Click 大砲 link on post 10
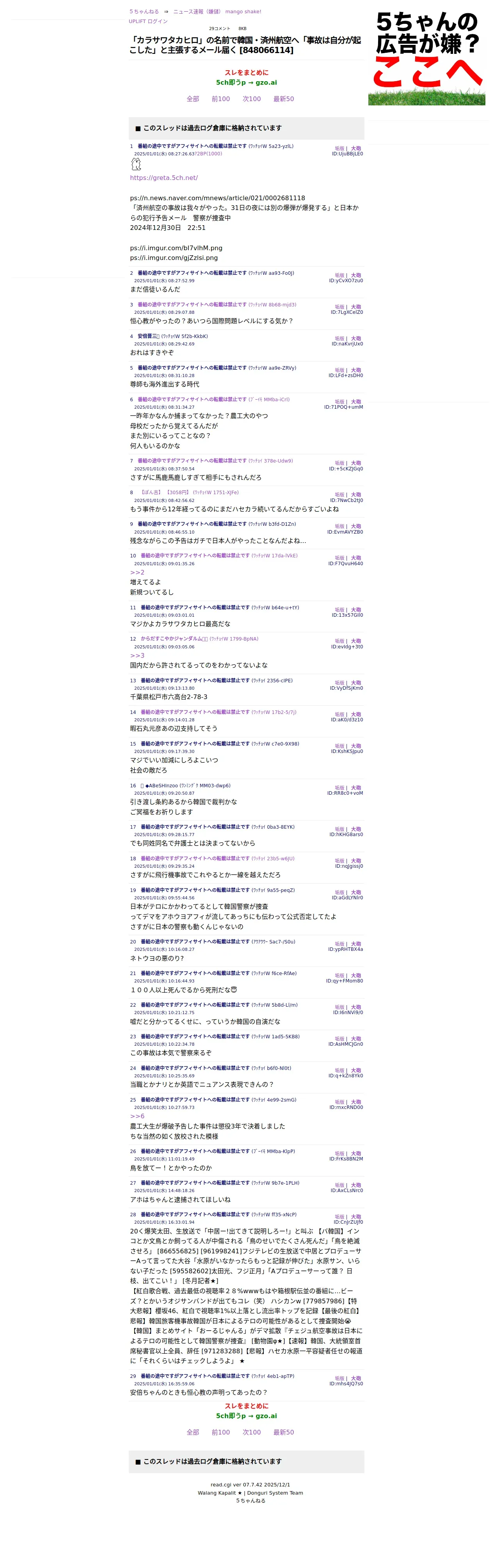This screenshot has width=501, height=1568. (x=356, y=558)
